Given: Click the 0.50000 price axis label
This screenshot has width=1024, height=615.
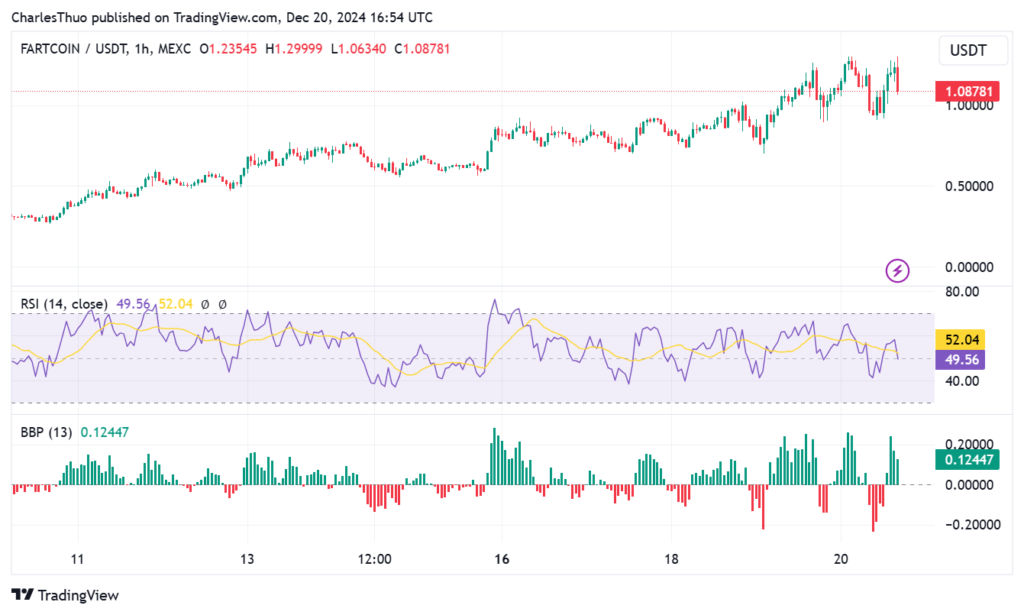Looking at the screenshot, I should [969, 187].
